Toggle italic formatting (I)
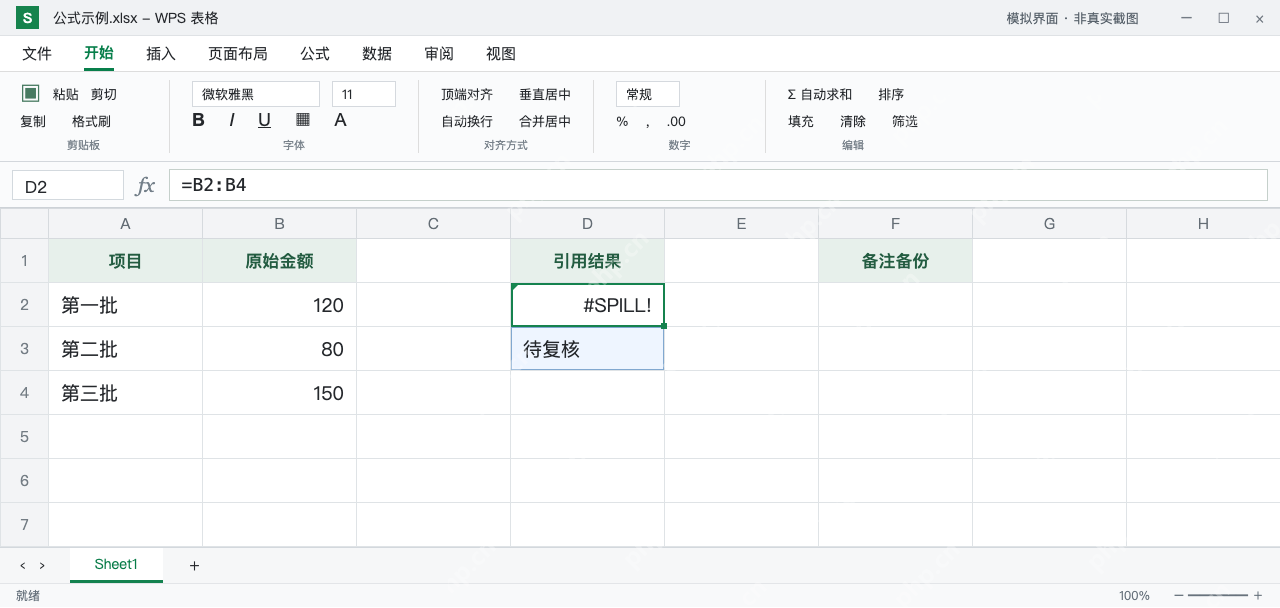 coord(232,120)
